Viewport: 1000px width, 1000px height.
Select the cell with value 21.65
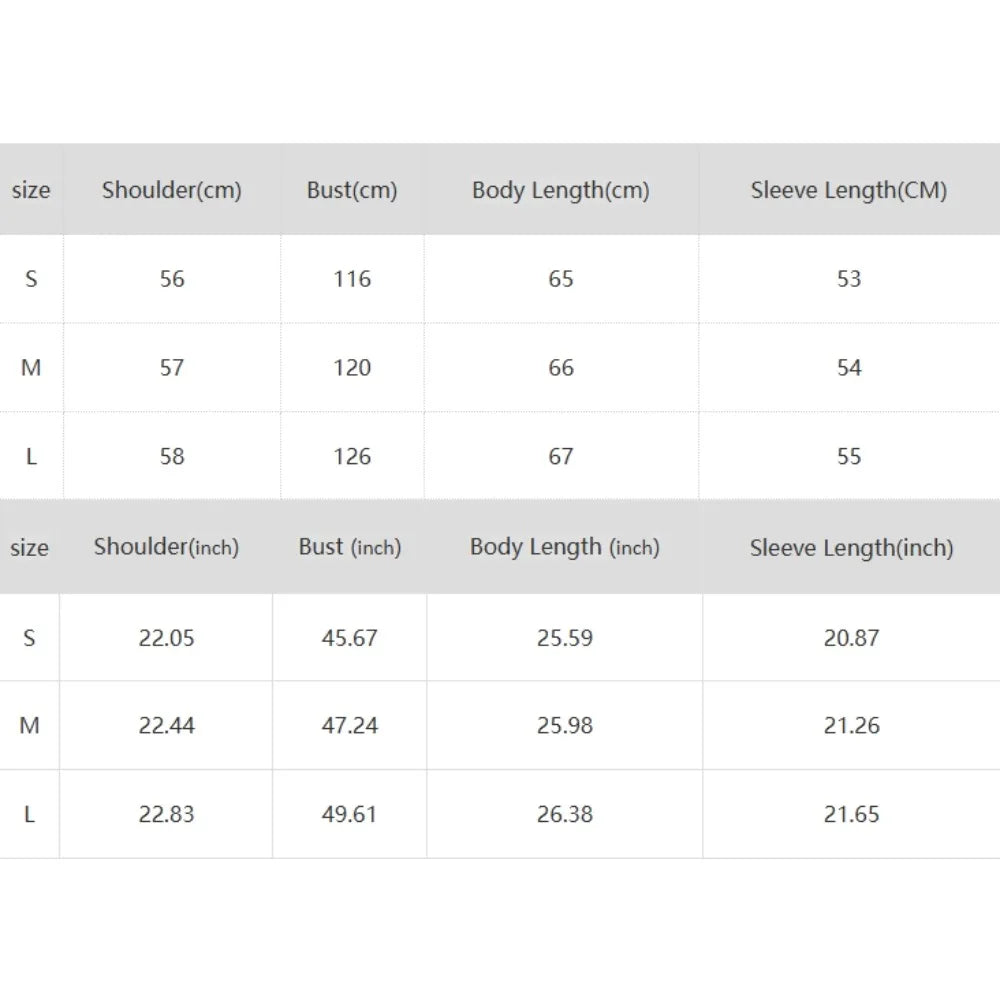pyautogui.click(x=852, y=815)
